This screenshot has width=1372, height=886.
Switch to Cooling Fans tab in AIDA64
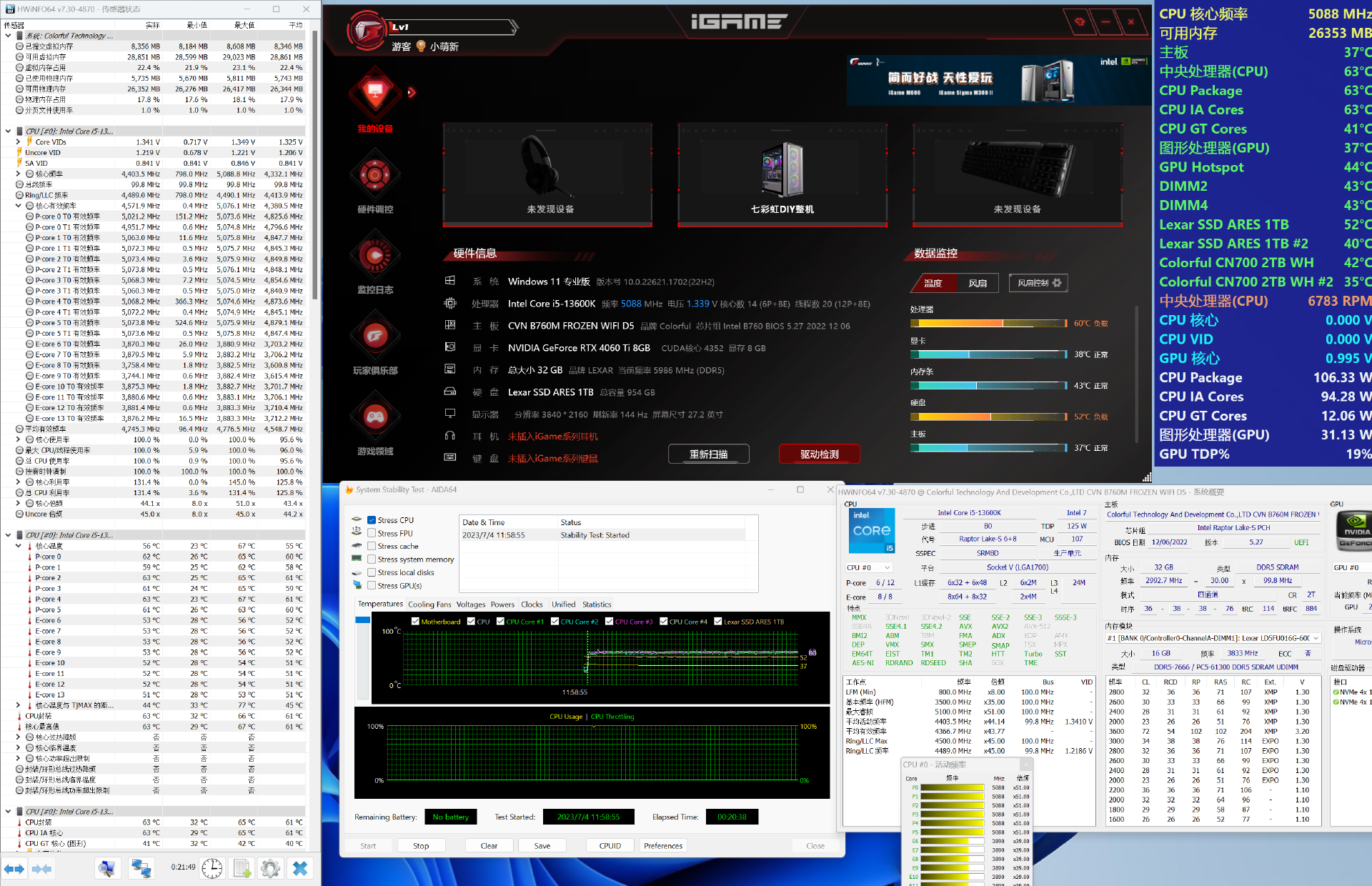[x=429, y=604]
